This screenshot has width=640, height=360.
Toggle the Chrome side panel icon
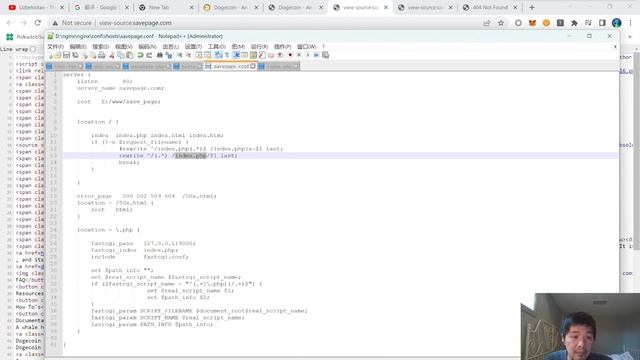click(x=602, y=23)
